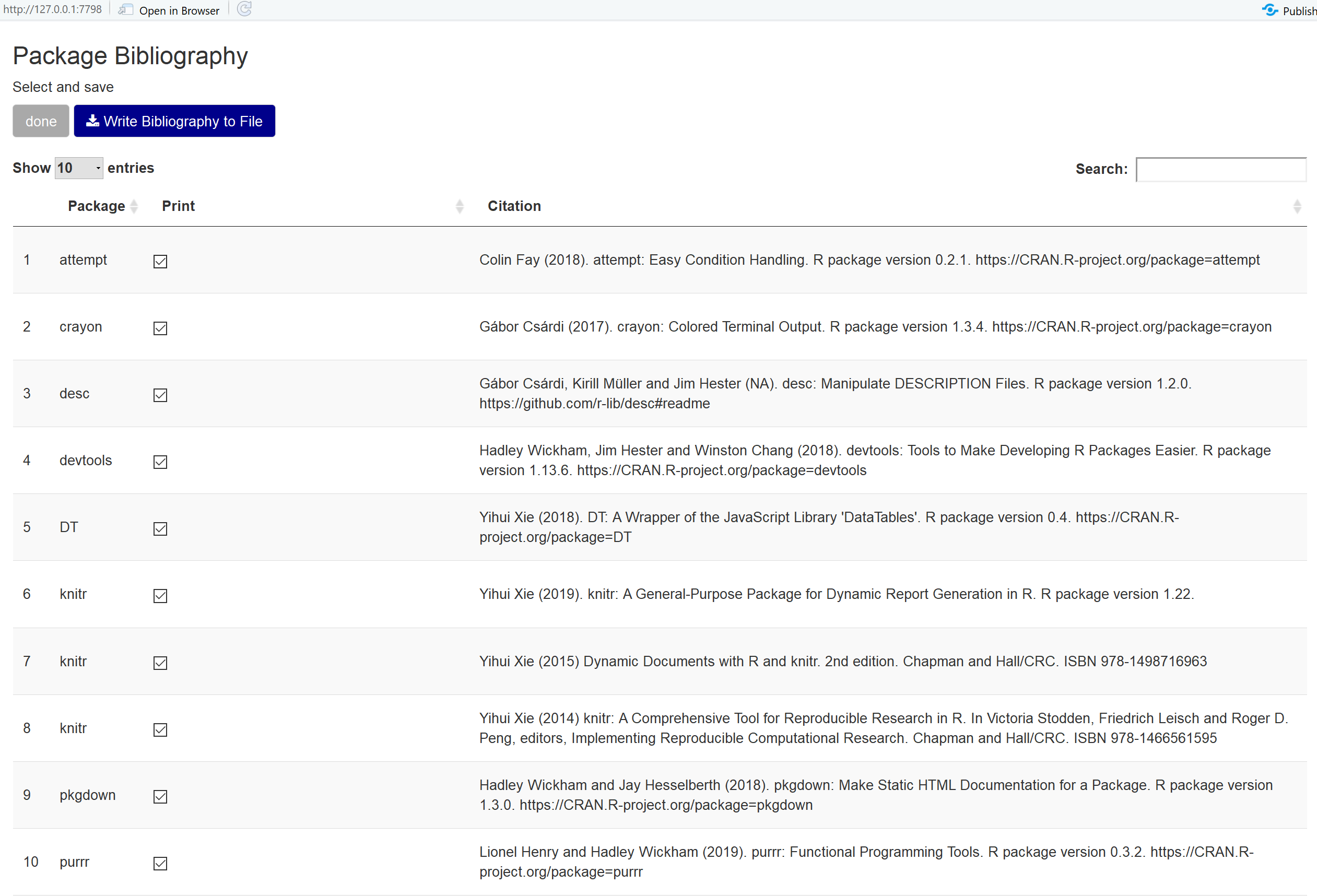Click the desc package name cell

[74, 393]
